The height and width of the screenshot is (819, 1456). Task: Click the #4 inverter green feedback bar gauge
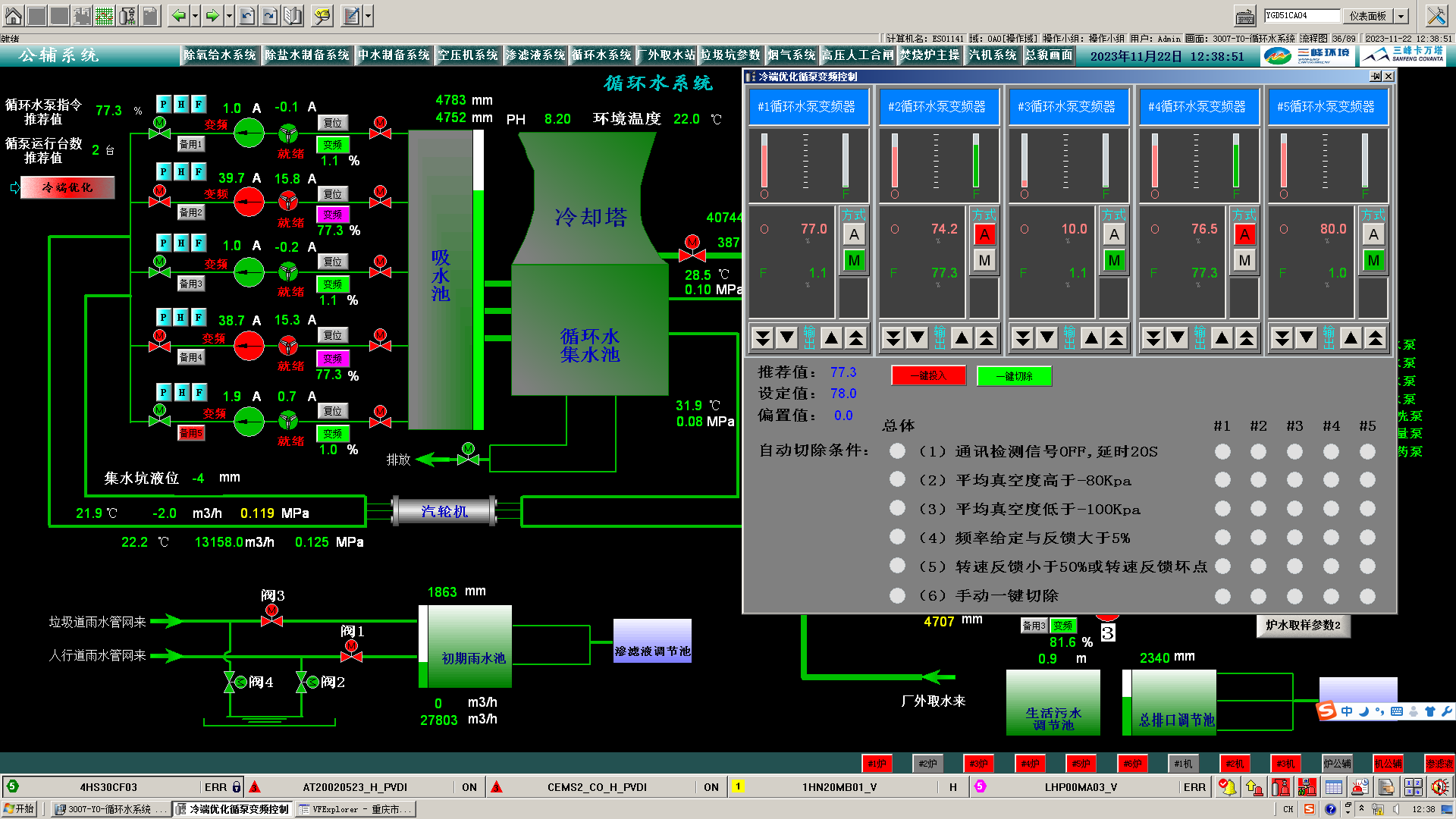coord(1236,161)
